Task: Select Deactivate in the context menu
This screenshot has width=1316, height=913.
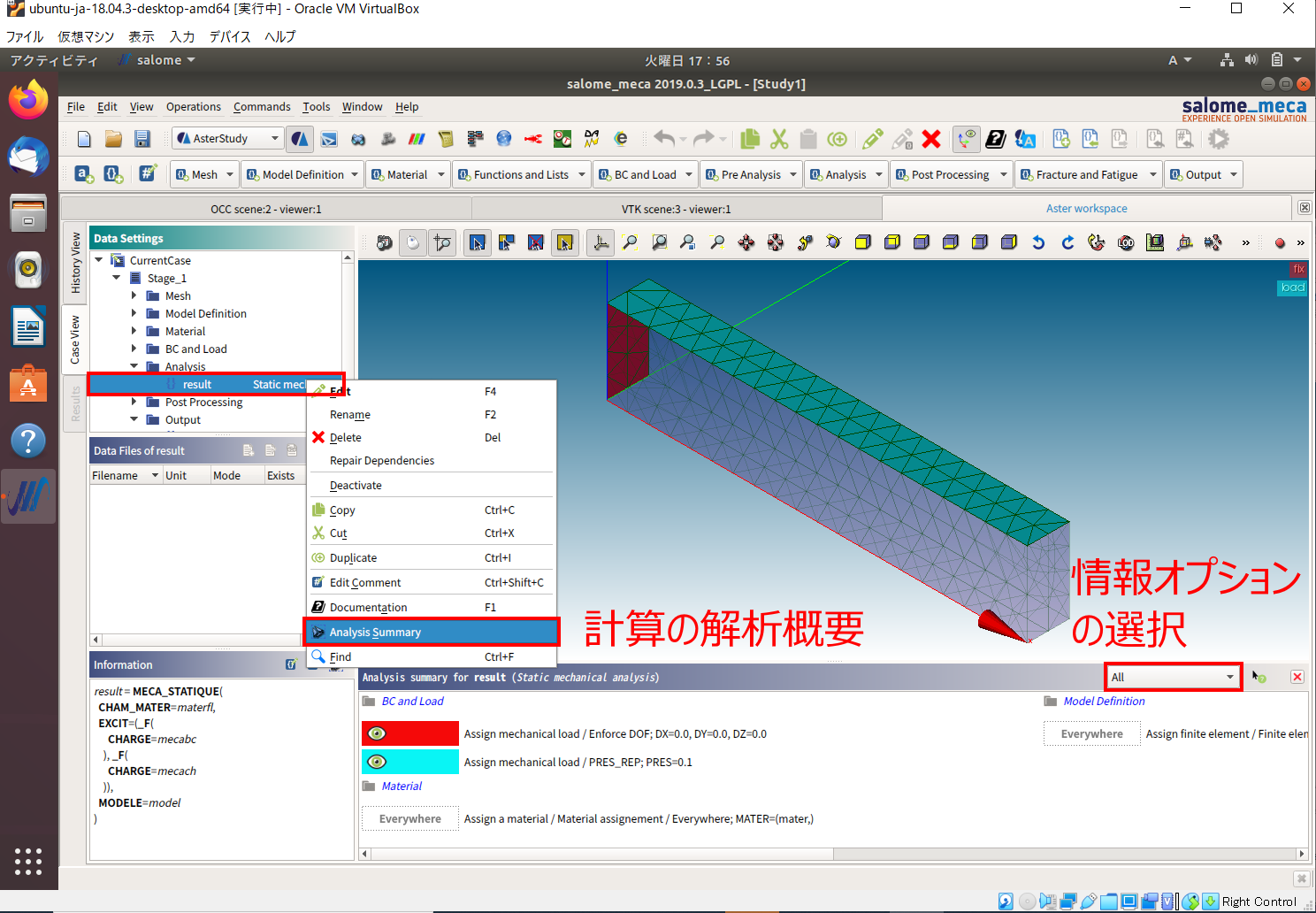Action: click(432, 485)
